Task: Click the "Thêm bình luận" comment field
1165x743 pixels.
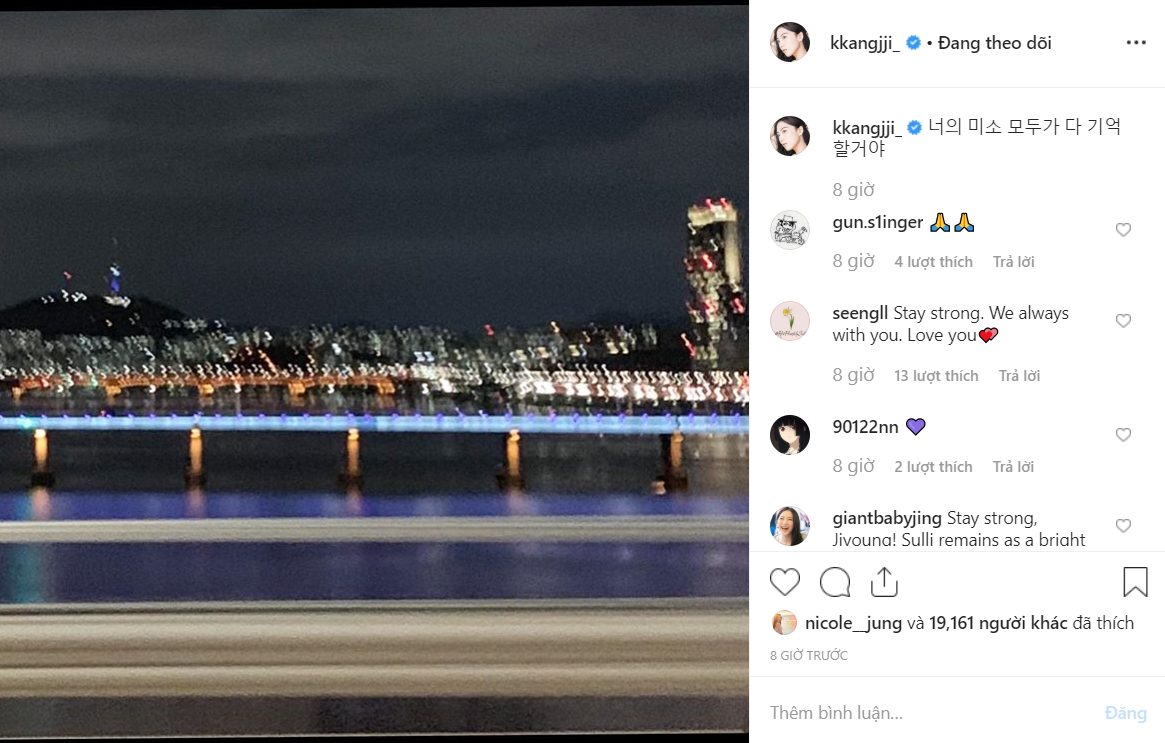Action: 920,713
